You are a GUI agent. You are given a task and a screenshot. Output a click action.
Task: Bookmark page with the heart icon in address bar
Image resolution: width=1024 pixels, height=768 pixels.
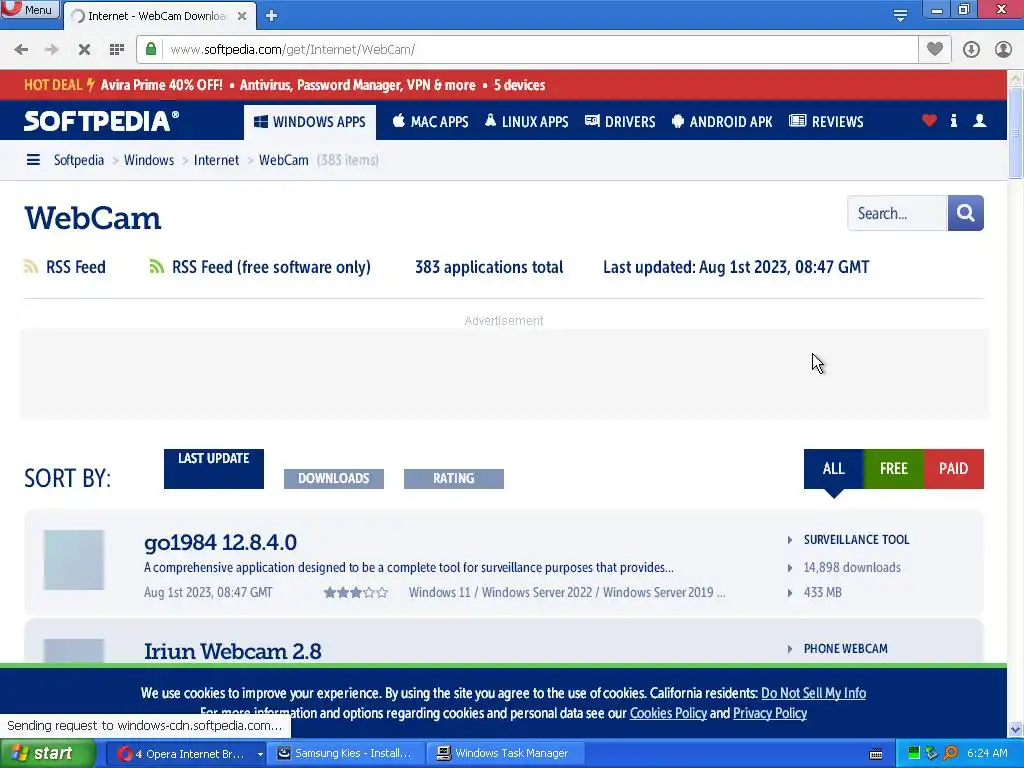(935, 49)
